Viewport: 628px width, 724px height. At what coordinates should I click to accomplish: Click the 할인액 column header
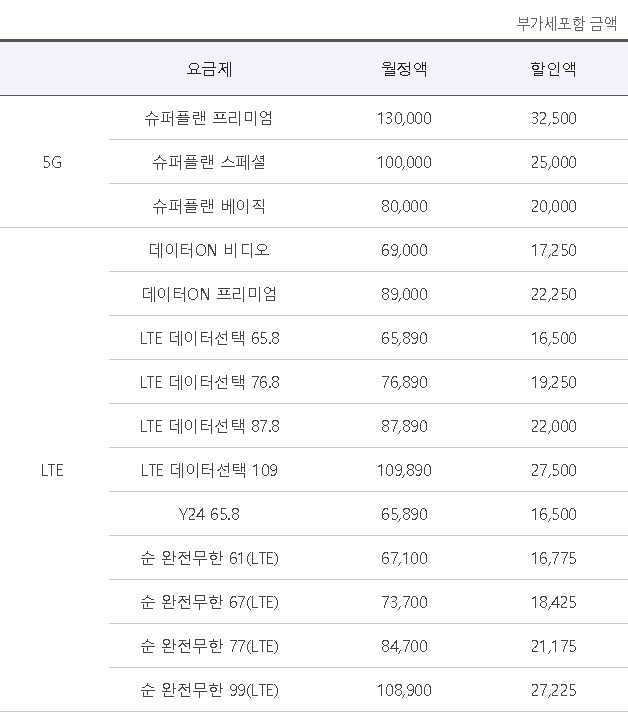[x=553, y=69]
